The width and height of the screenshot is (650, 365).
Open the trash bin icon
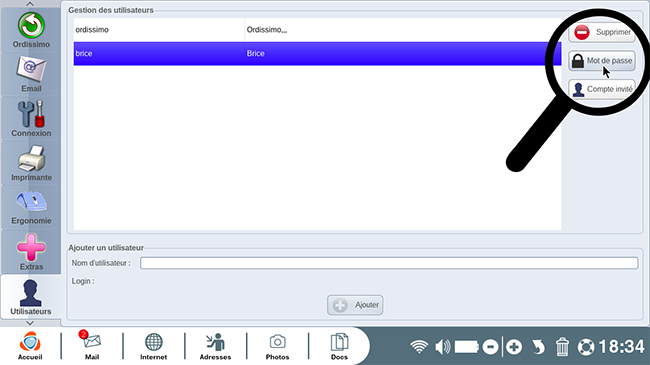562,347
